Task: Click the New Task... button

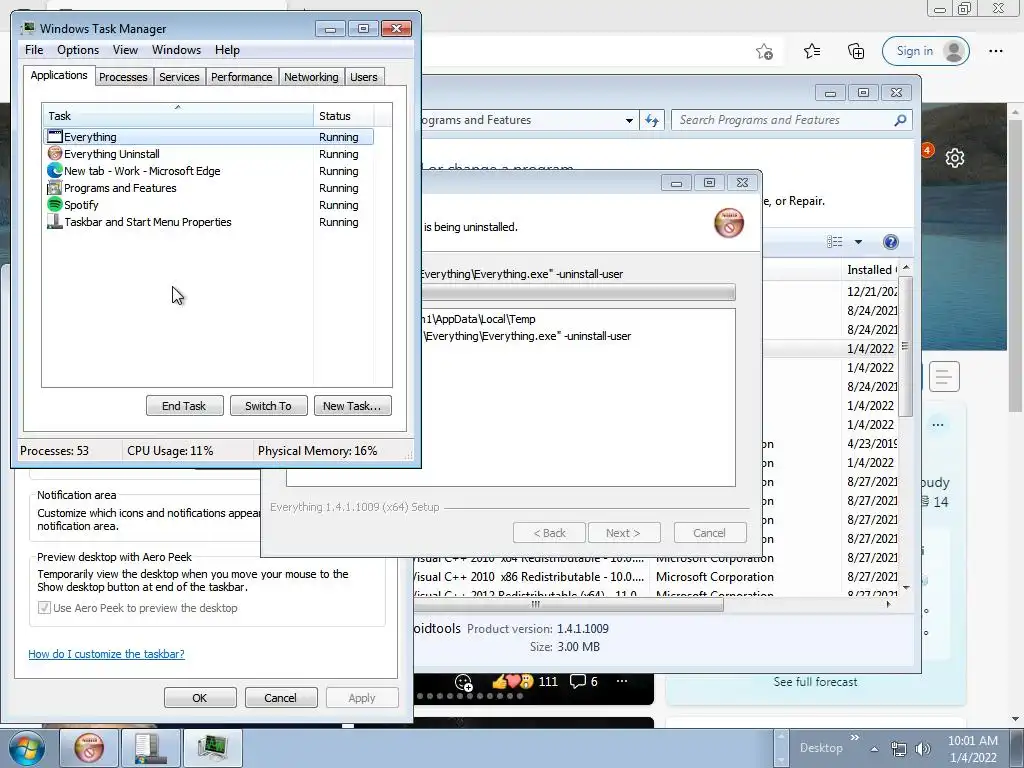Action: tap(352, 406)
